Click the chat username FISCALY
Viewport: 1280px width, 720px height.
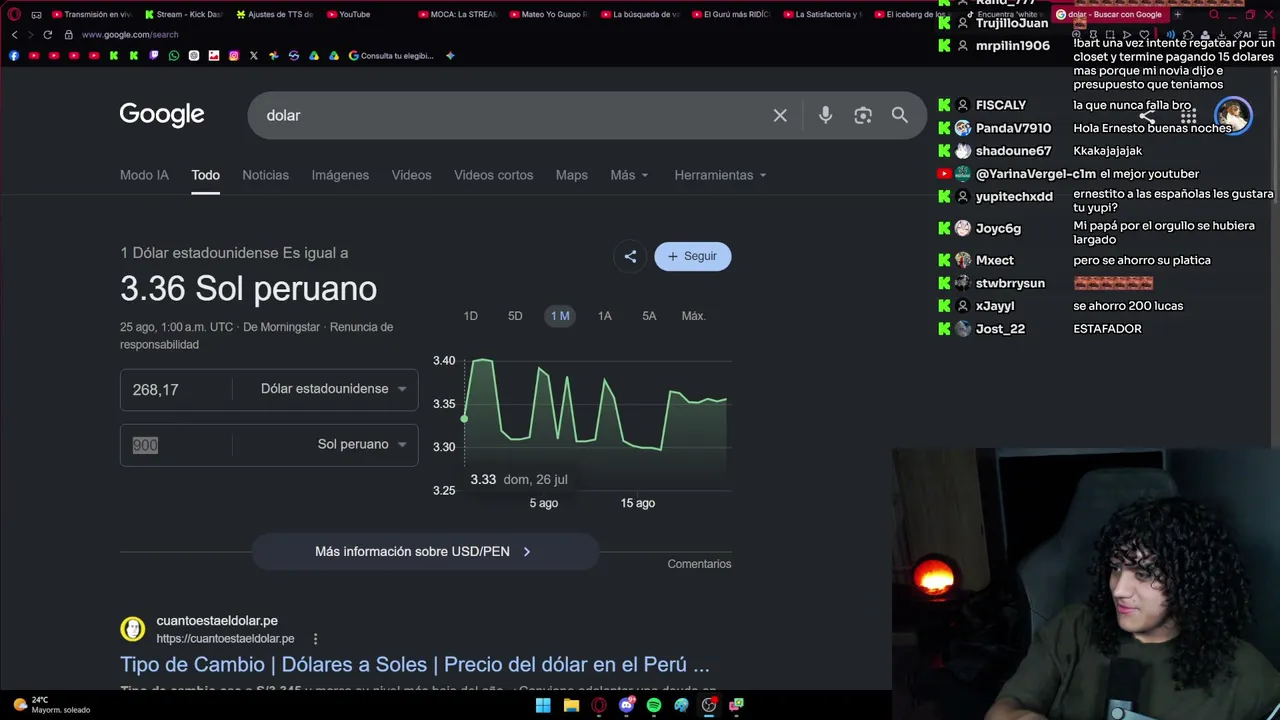(1001, 105)
